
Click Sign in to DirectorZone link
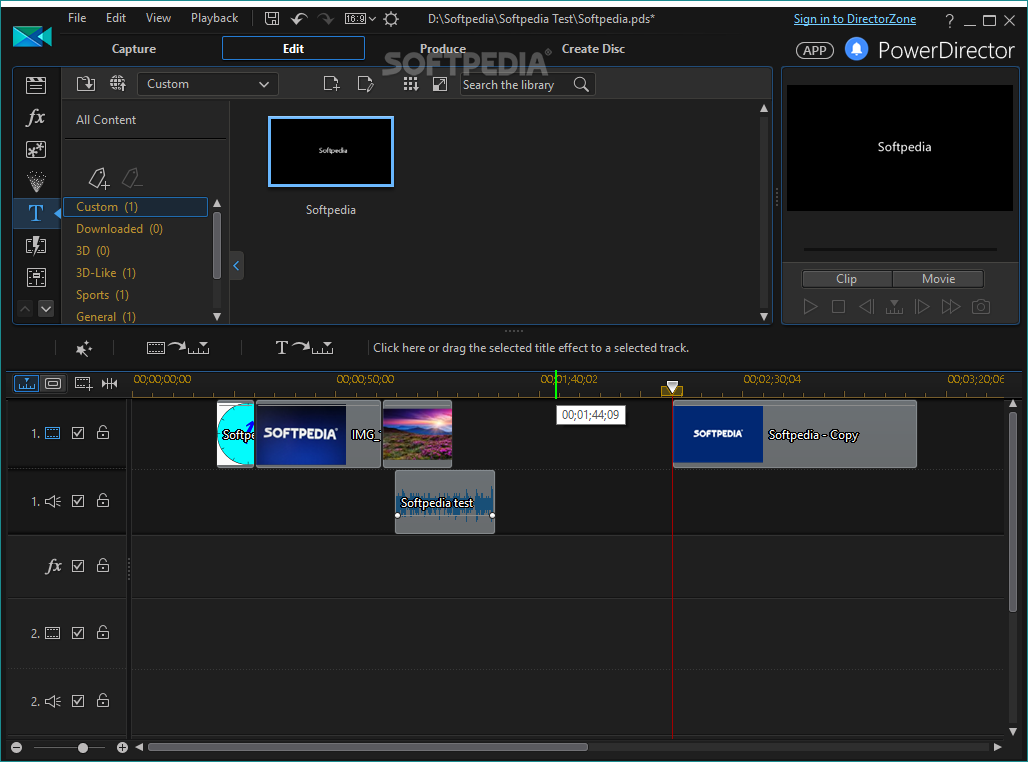coord(854,19)
